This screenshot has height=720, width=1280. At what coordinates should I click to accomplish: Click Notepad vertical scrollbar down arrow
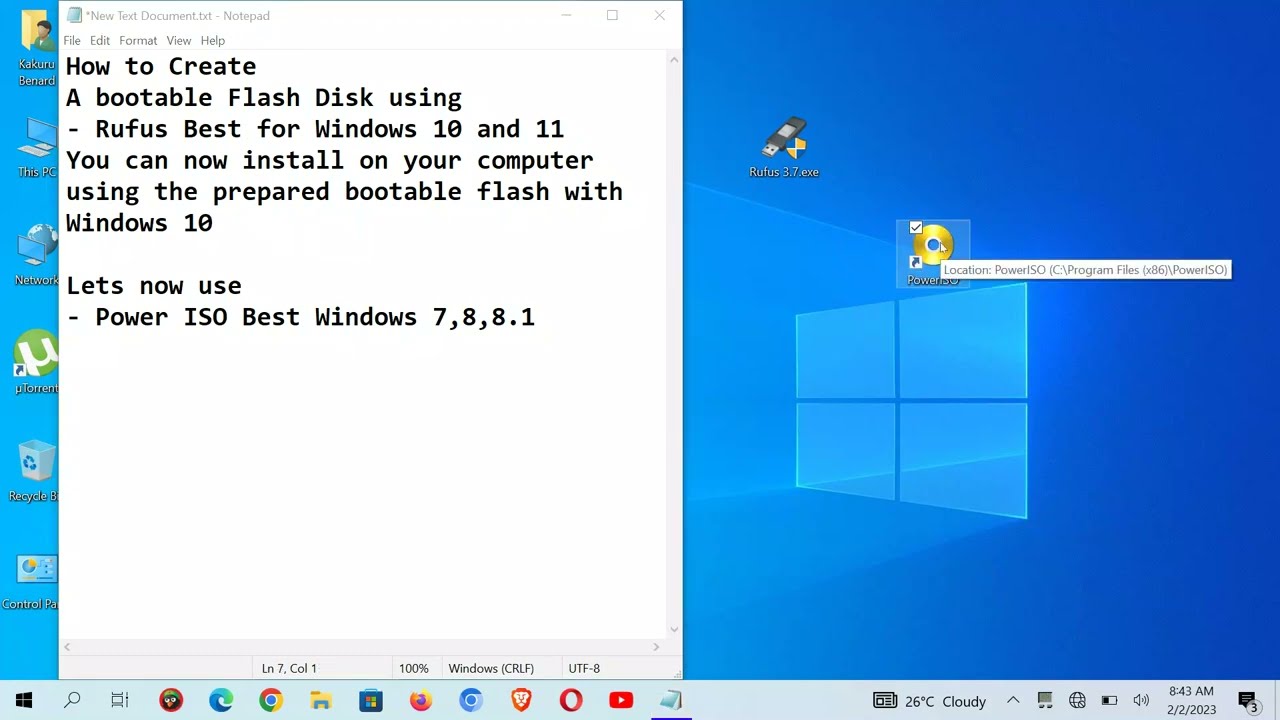pos(674,630)
